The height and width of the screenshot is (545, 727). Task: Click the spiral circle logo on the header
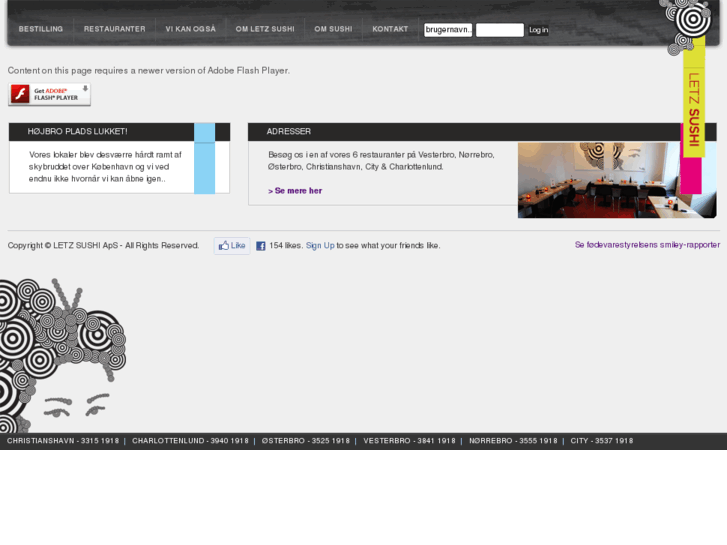click(692, 19)
